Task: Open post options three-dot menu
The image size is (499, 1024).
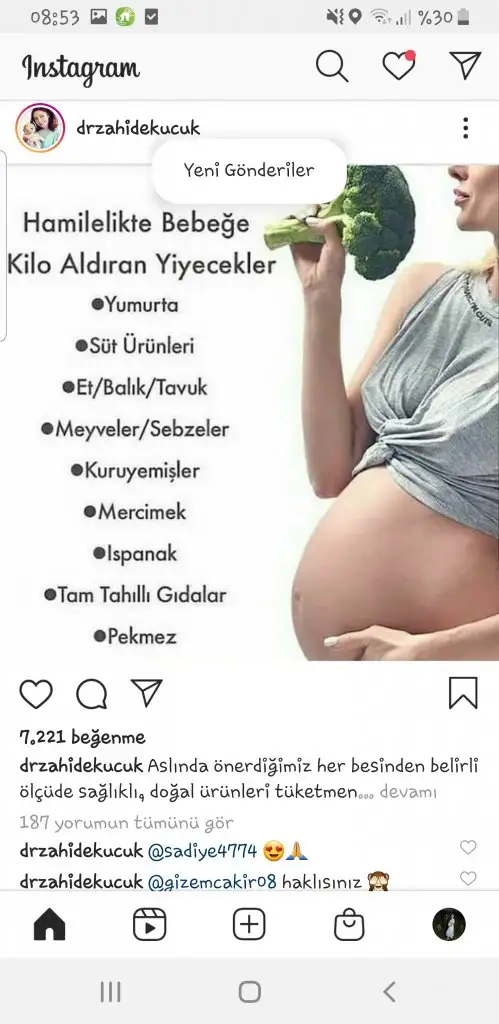Action: pos(465,128)
